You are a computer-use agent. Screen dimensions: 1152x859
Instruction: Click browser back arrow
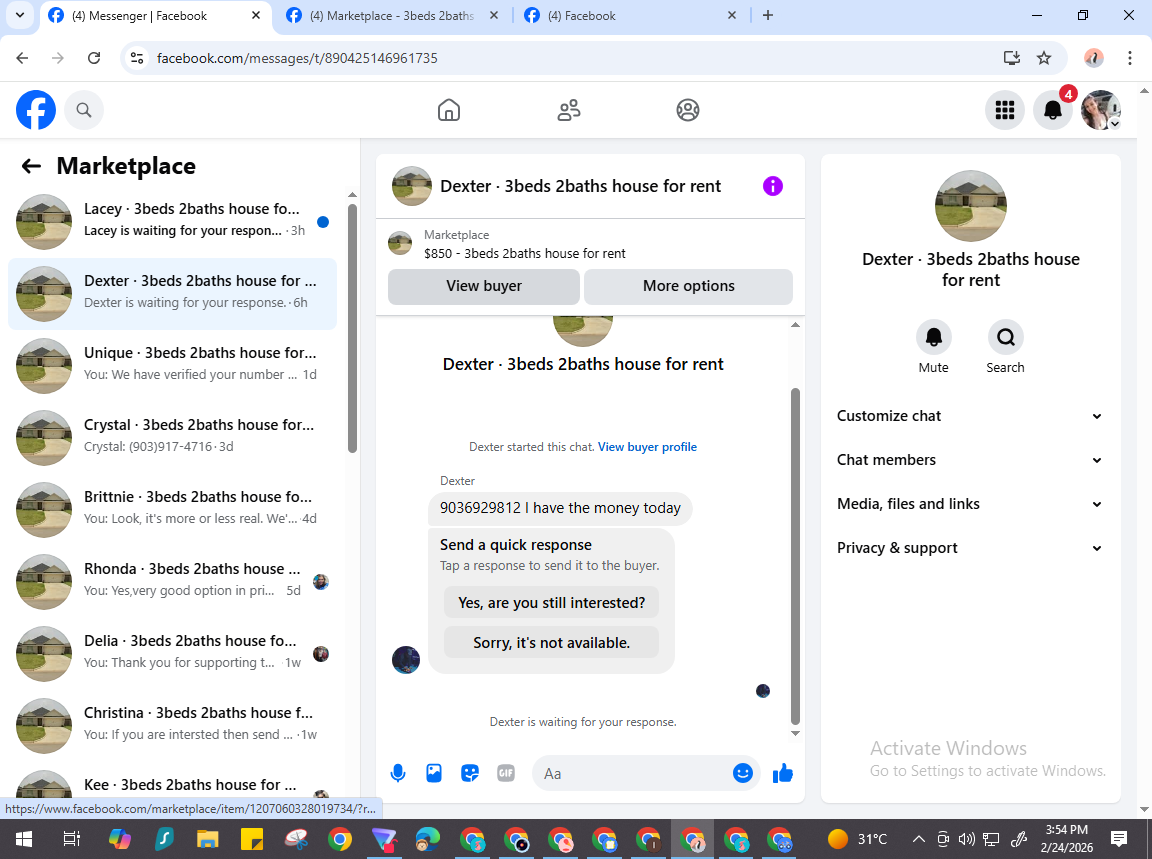point(23,58)
